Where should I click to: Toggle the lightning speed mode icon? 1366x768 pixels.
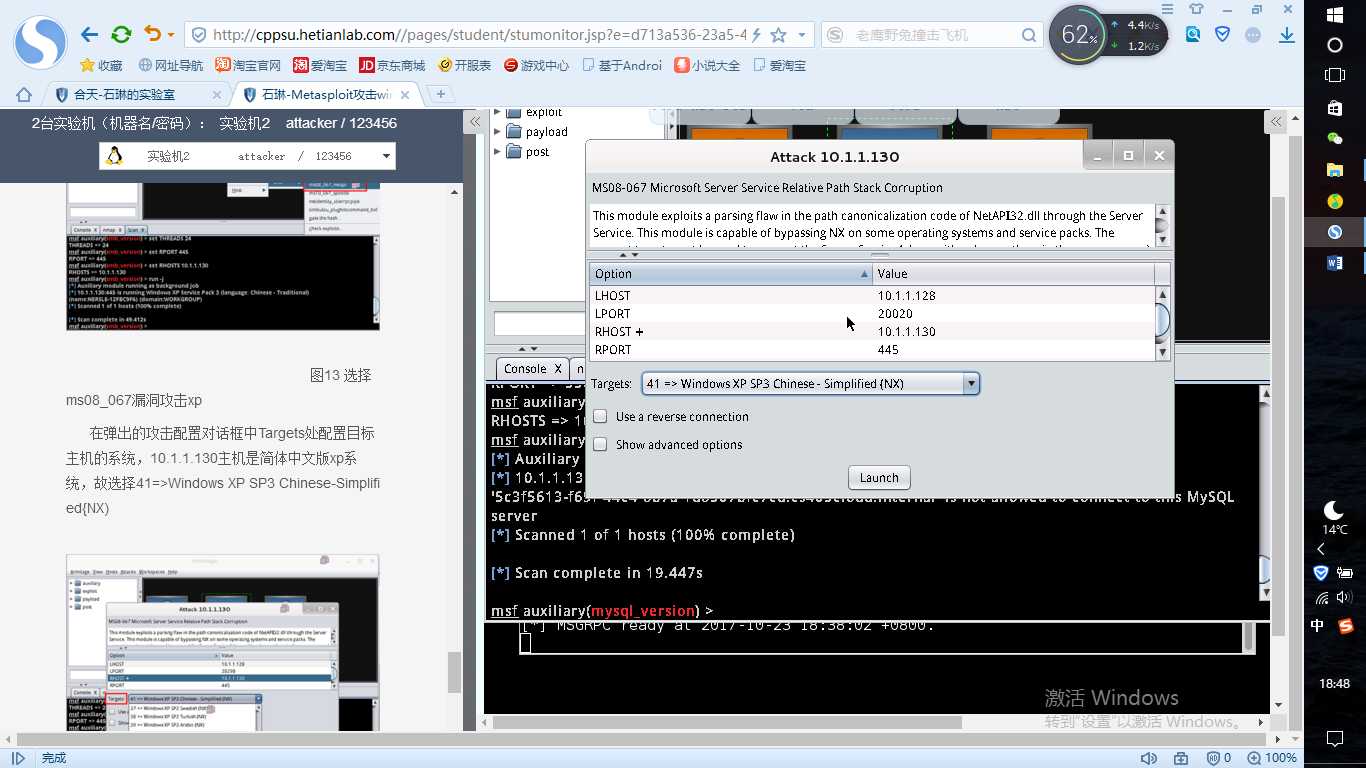click(758, 35)
